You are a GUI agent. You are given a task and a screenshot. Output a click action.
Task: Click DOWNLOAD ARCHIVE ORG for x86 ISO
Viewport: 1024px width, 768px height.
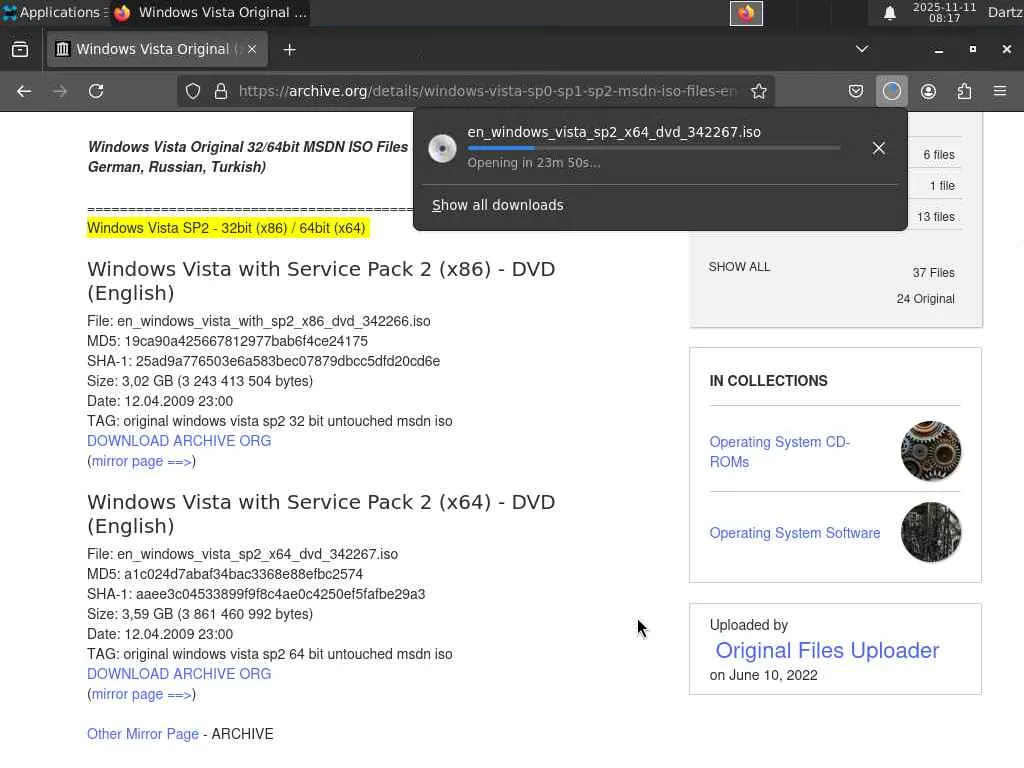pos(179,441)
